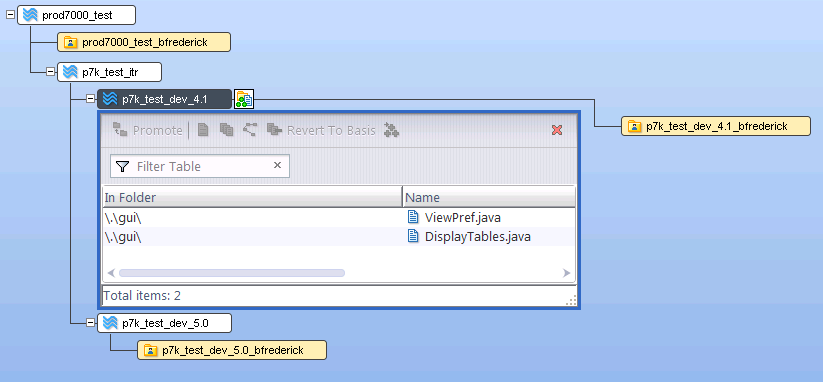Click the Total items: 2 status text
Screen dimensions: 823x382
tap(142, 295)
